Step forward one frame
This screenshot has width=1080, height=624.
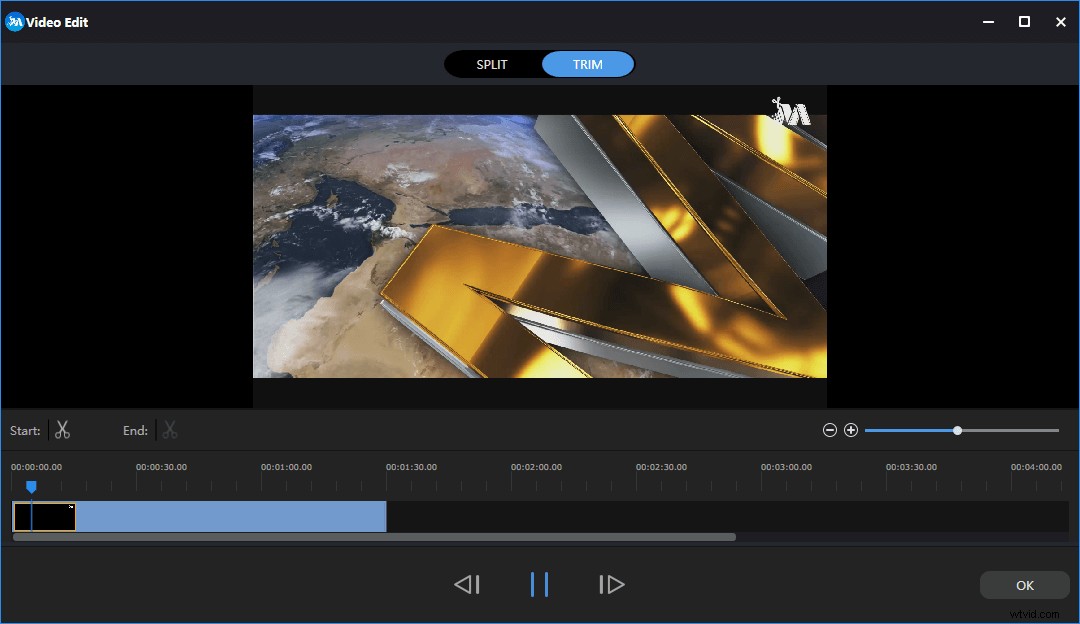click(x=612, y=584)
